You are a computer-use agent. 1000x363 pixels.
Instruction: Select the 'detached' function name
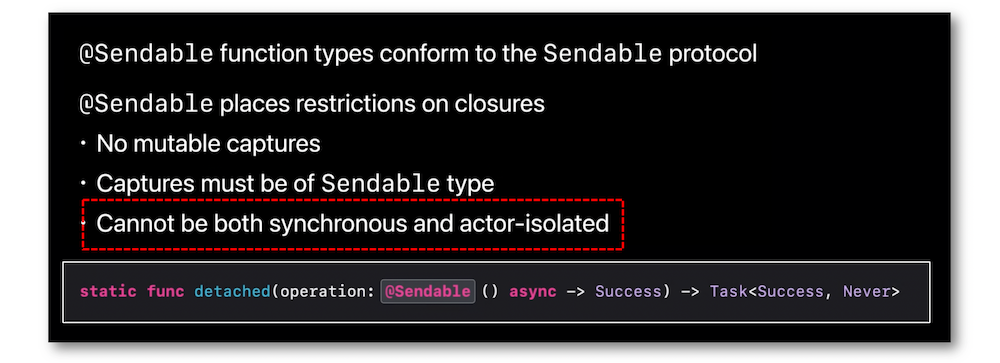point(233,292)
